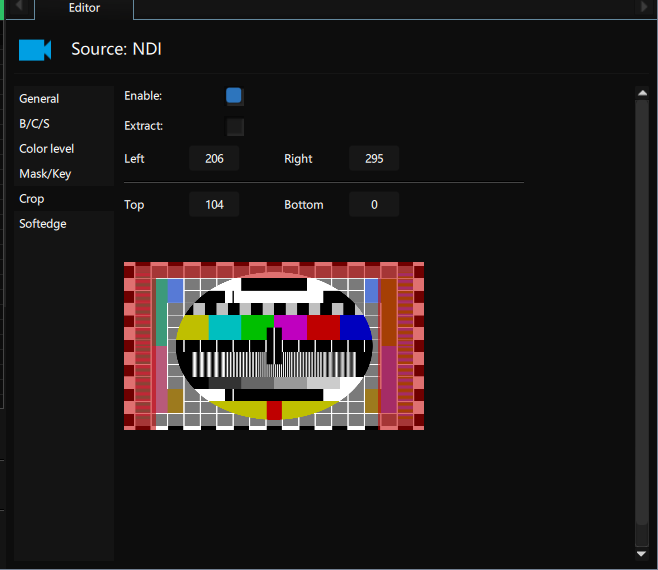Open the B/C/S section
The image size is (658, 570).
(64, 124)
